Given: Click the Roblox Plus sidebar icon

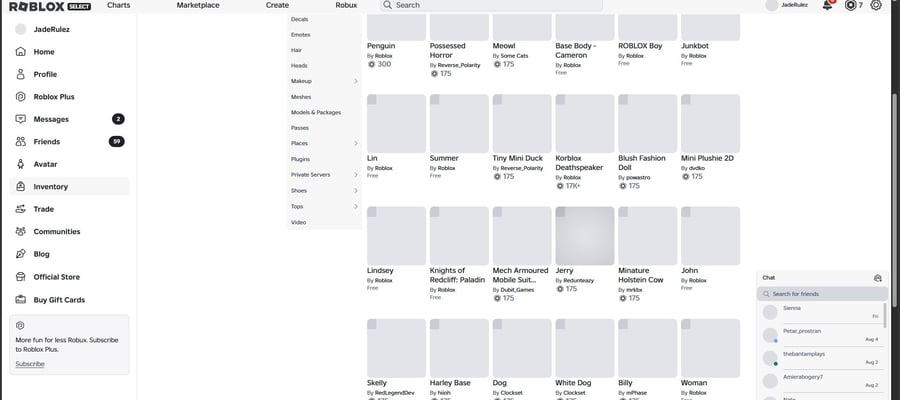Looking at the screenshot, I should point(21,96).
